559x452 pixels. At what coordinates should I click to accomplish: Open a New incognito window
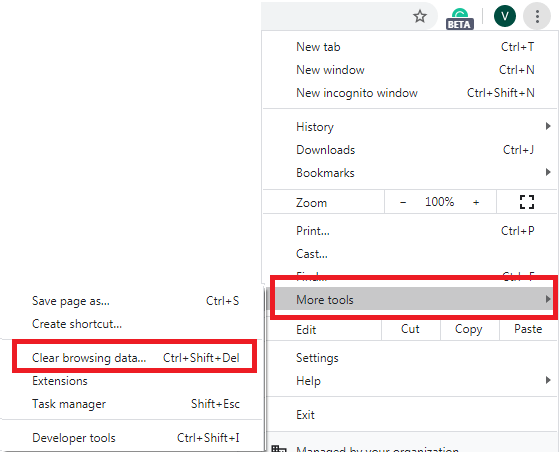pyautogui.click(x=411, y=93)
